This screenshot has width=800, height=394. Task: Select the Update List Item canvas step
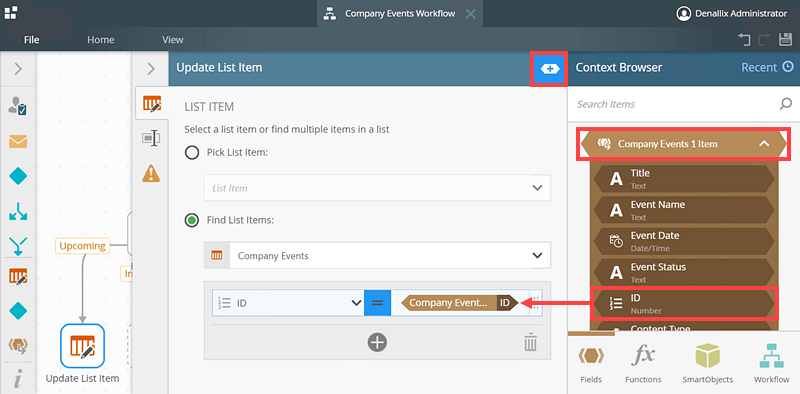82,346
